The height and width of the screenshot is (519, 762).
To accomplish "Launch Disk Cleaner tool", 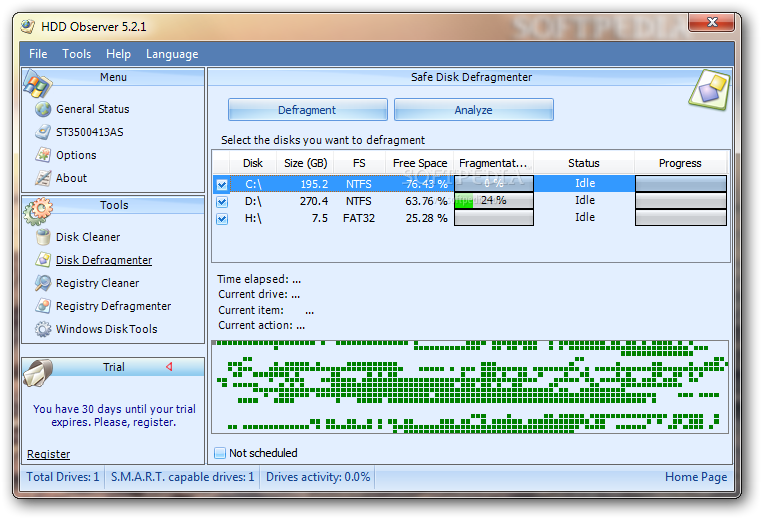I will (88, 237).
